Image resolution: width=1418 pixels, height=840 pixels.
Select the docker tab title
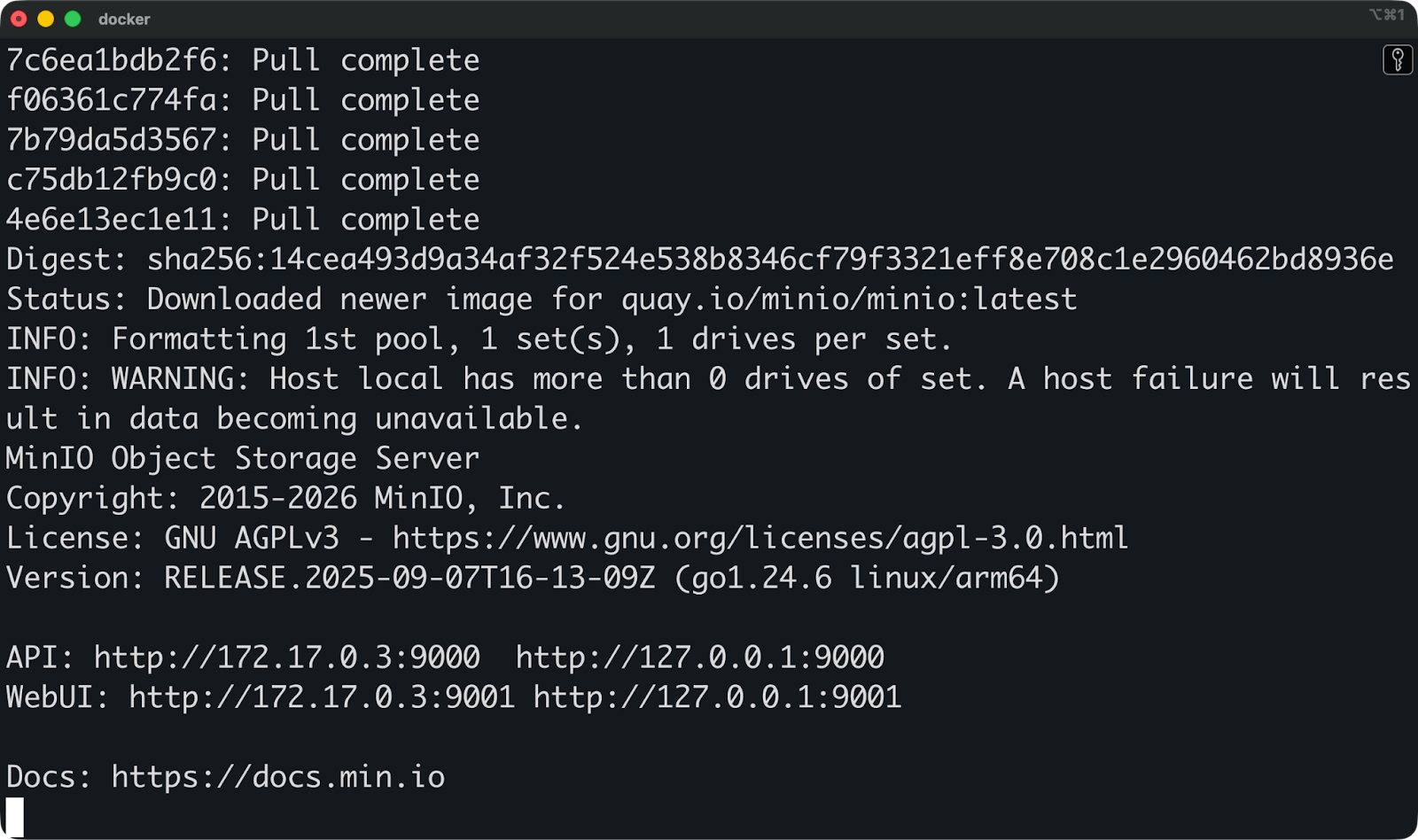124,18
